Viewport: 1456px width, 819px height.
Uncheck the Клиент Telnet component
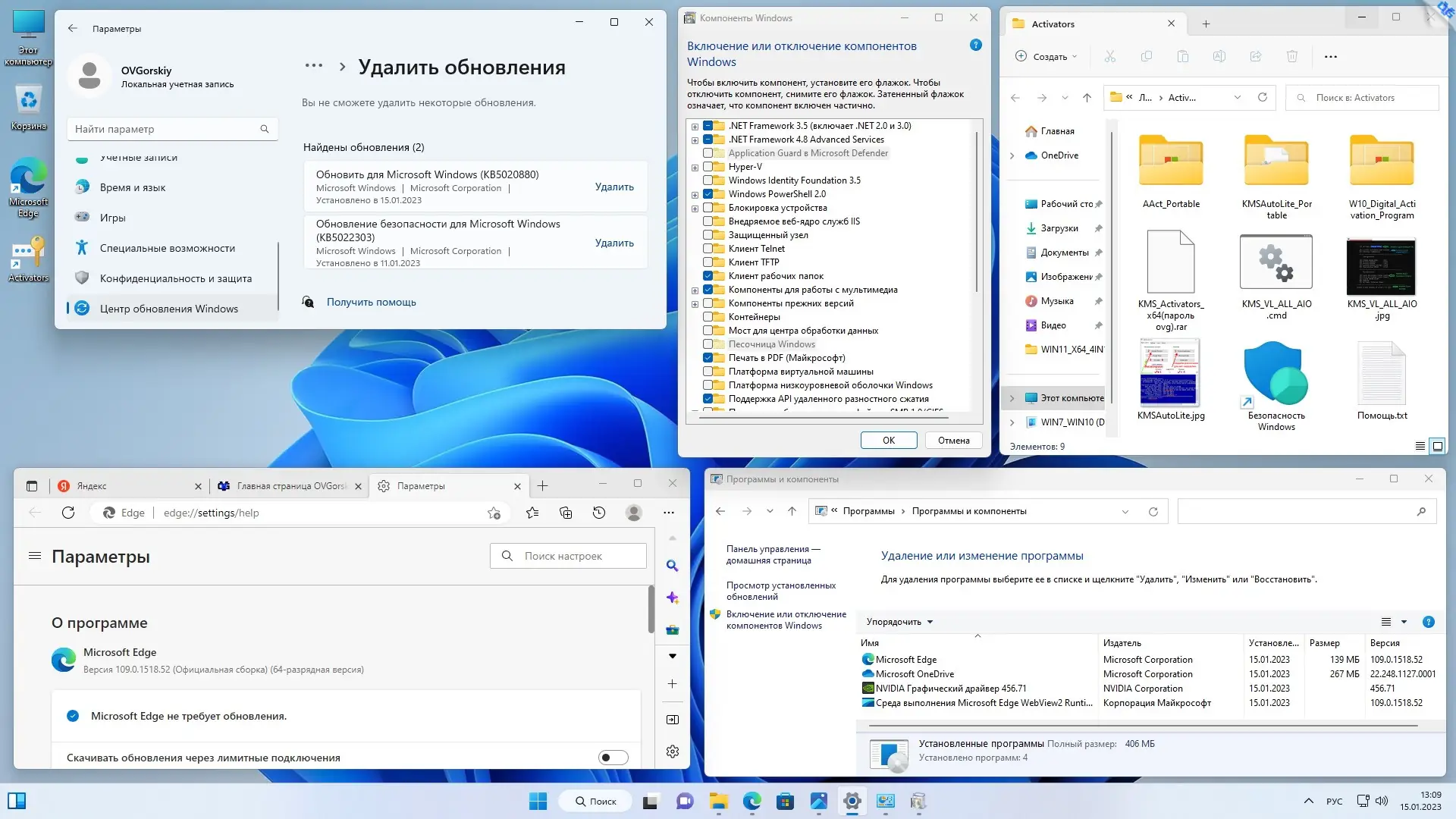(x=709, y=248)
